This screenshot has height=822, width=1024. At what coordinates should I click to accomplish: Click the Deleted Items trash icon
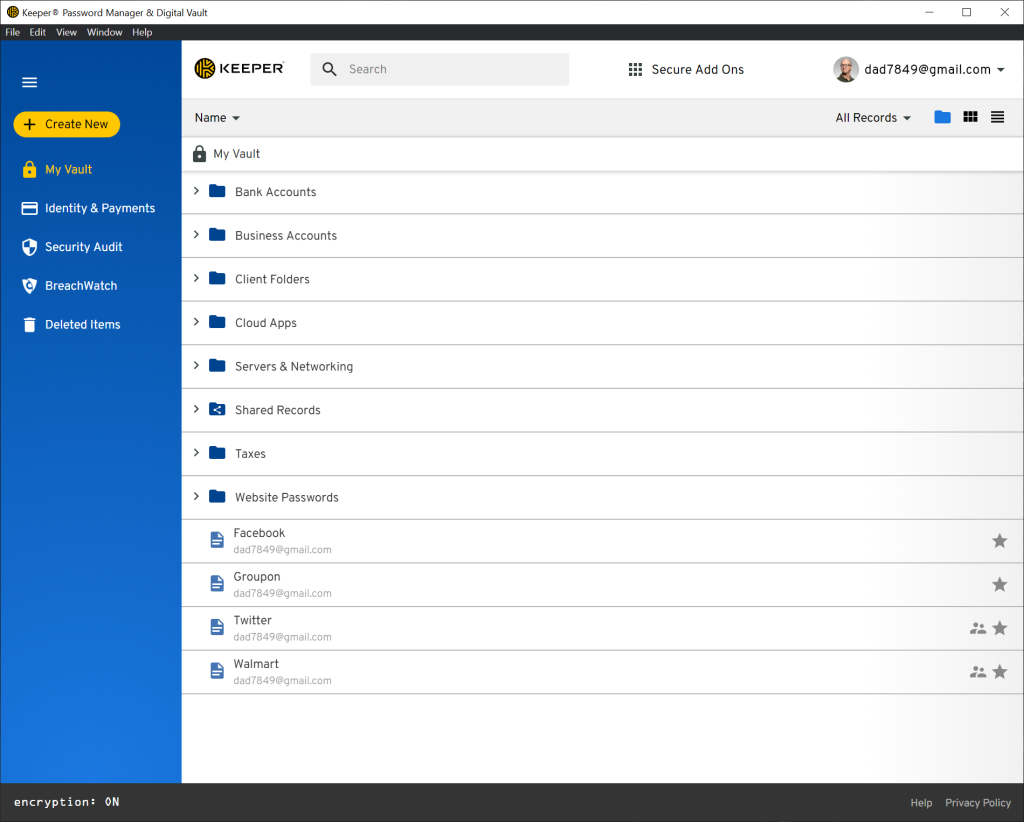tap(29, 324)
